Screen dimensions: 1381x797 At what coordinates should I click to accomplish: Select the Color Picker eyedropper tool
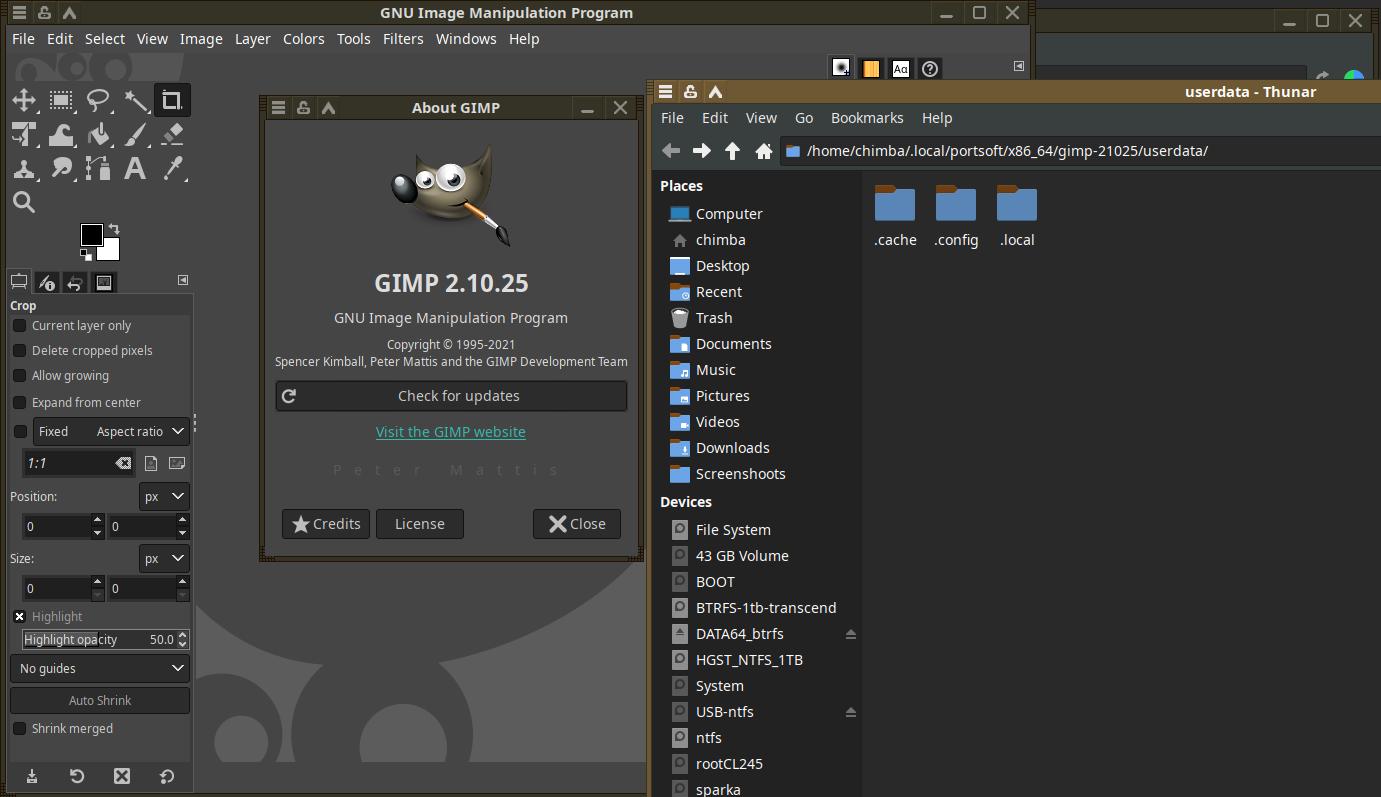[x=172, y=168]
